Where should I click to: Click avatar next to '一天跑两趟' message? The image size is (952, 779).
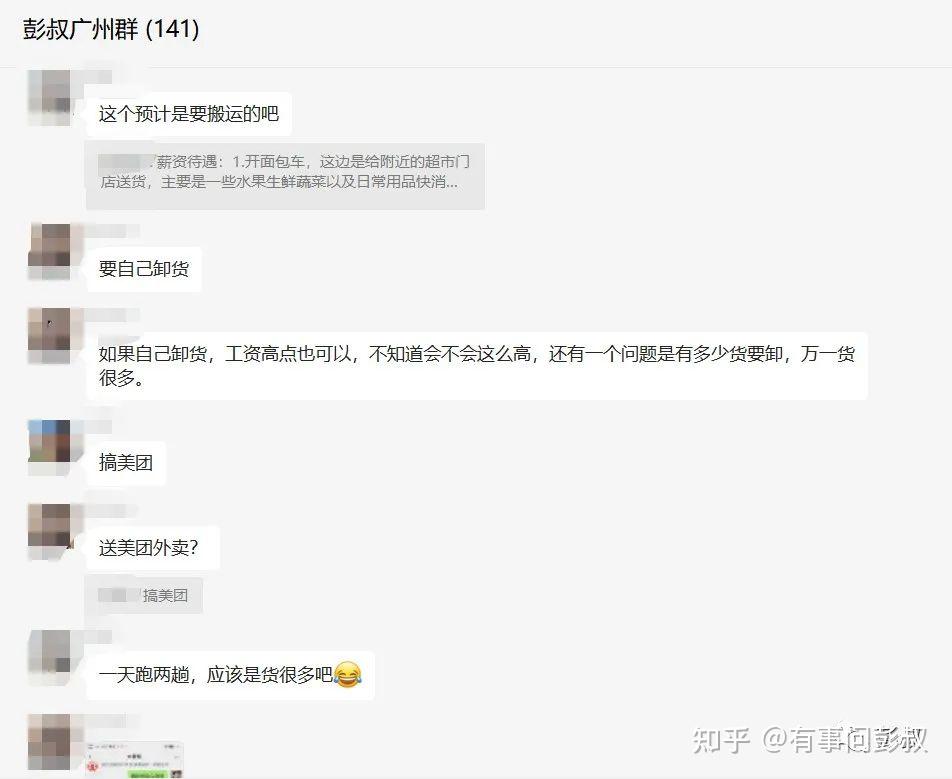click(x=49, y=658)
